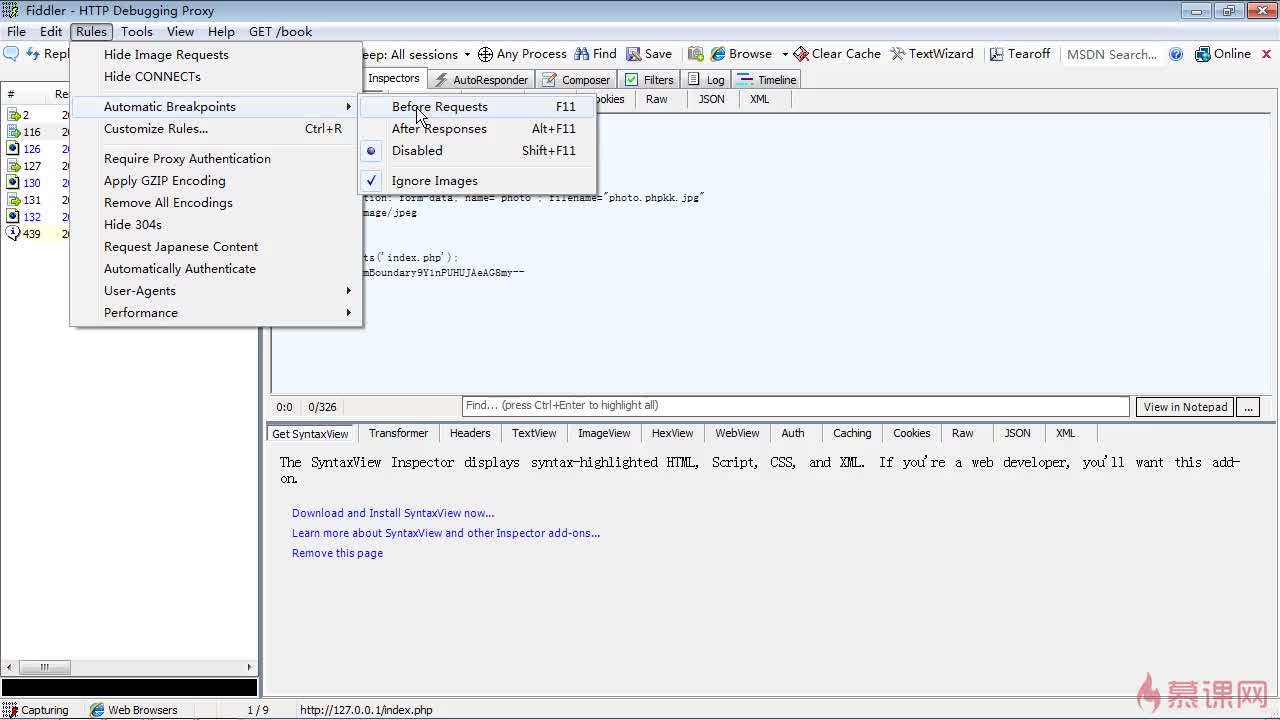Click Download and Install SyntaxView link

tap(393, 513)
